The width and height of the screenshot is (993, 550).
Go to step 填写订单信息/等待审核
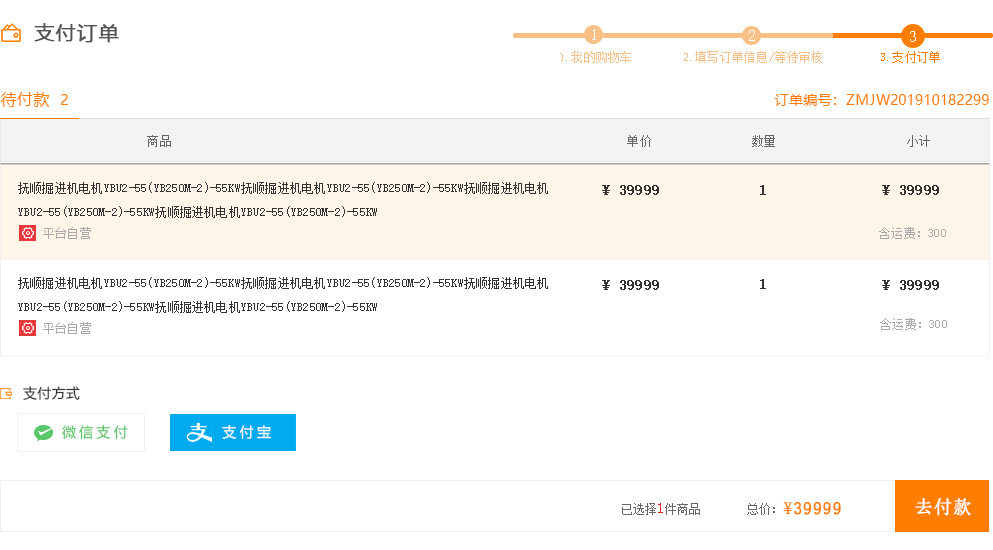(x=752, y=58)
